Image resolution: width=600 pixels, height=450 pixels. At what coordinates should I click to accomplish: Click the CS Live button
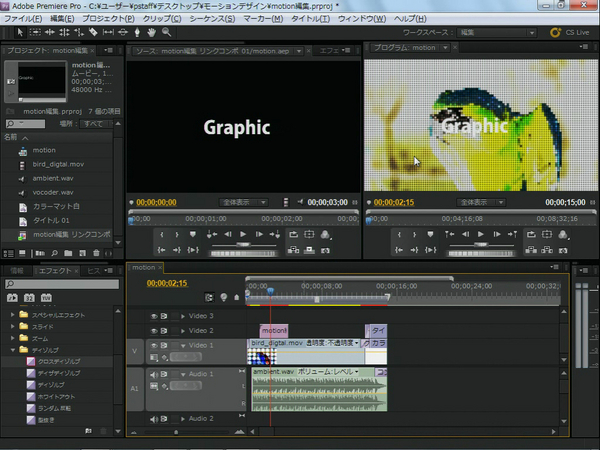click(x=571, y=32)
